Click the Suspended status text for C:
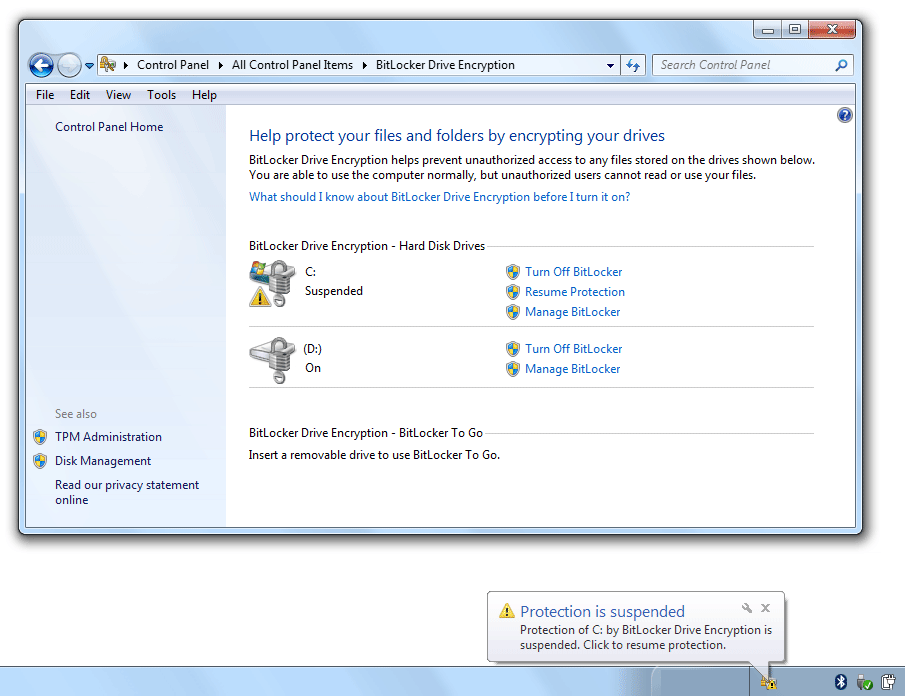The height and width of the screenshot is (696, 905). pyautogui.click(x=334, y=291)
